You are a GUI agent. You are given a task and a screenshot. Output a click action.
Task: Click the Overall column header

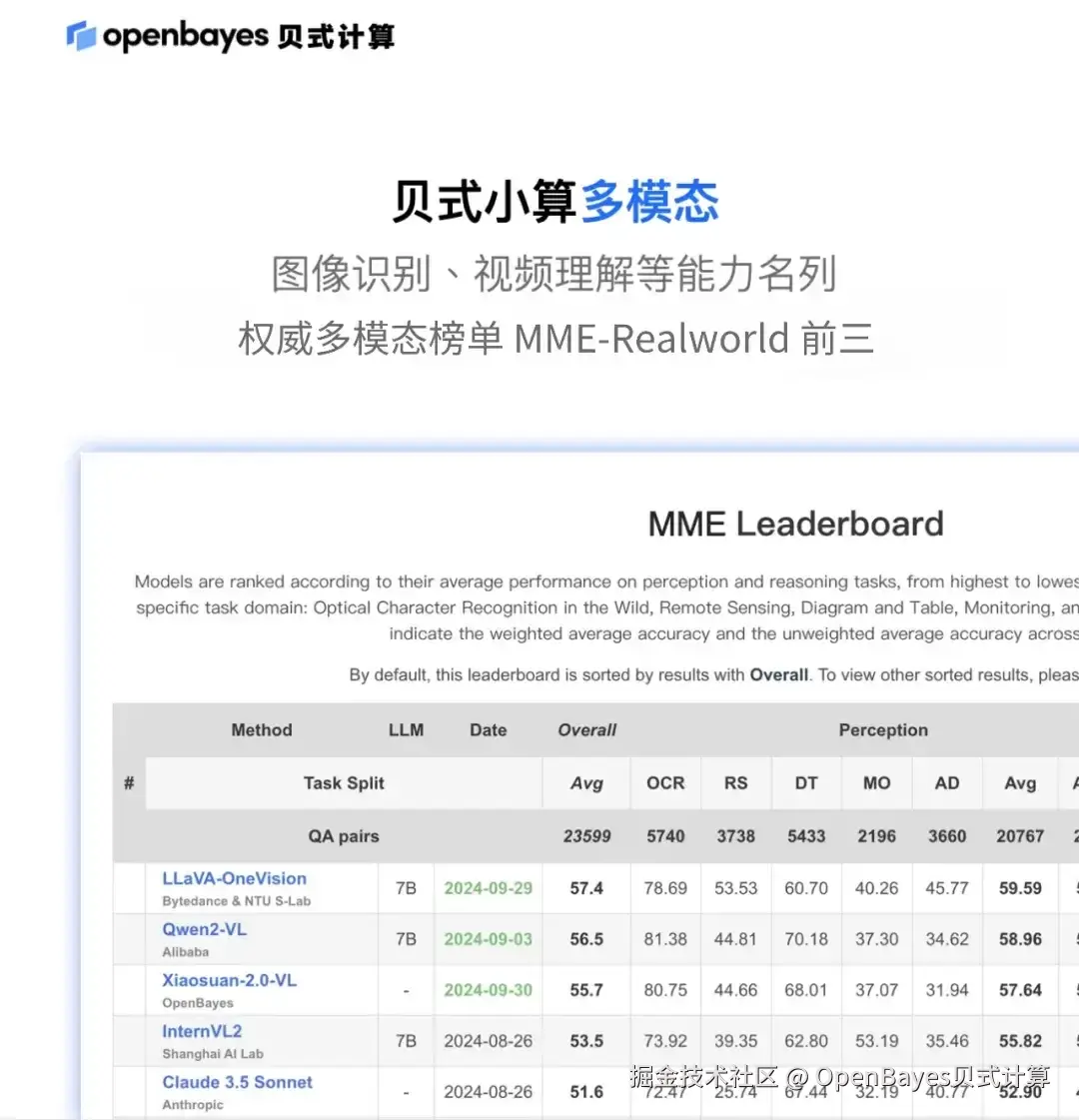(x=587, y=730)
